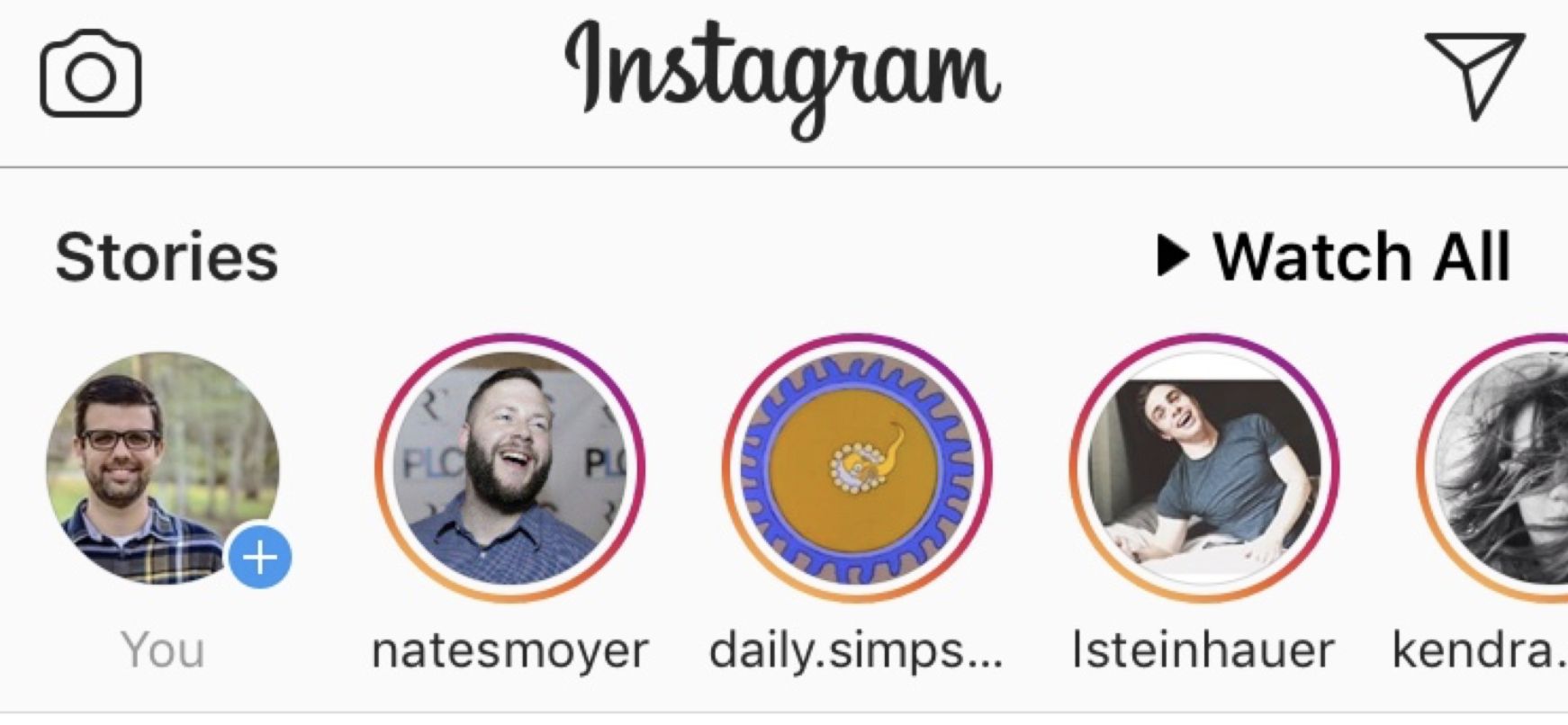The width and height of the screenshot is (1568, 725).
Task: Open the camera from the top bar
Action: [x=90, y=74]
